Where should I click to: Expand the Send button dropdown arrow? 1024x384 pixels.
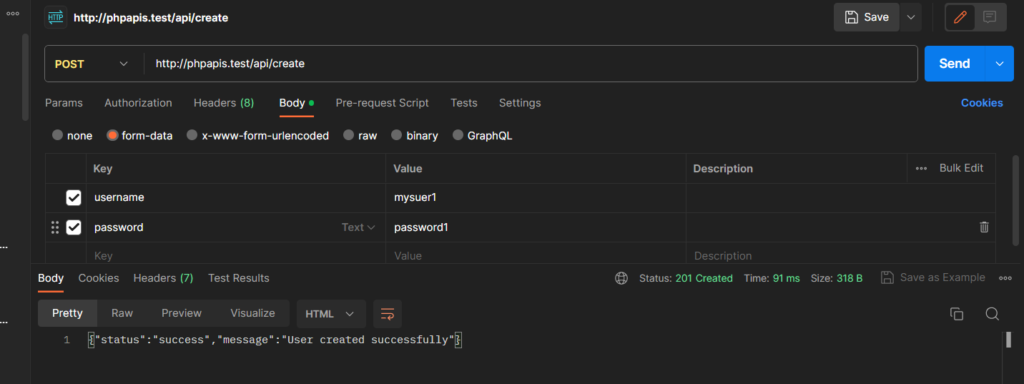999,63
